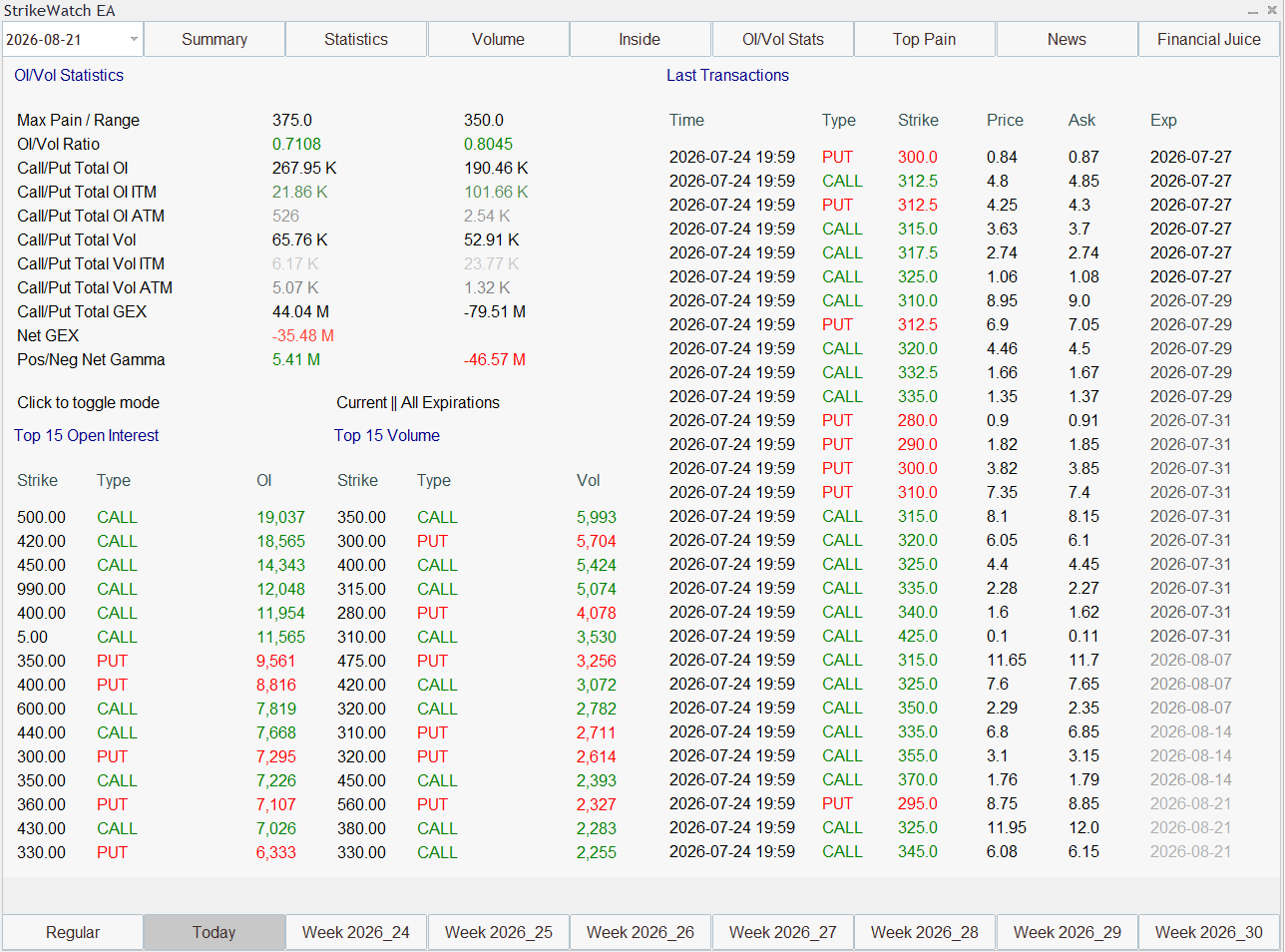Click the Ask column header

pyautogui.click(x=1081, y=121)
